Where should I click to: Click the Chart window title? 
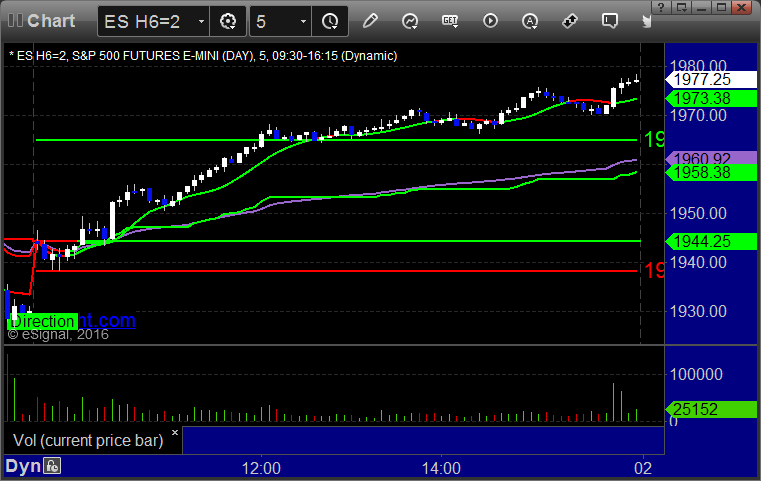tap(51, 21)
